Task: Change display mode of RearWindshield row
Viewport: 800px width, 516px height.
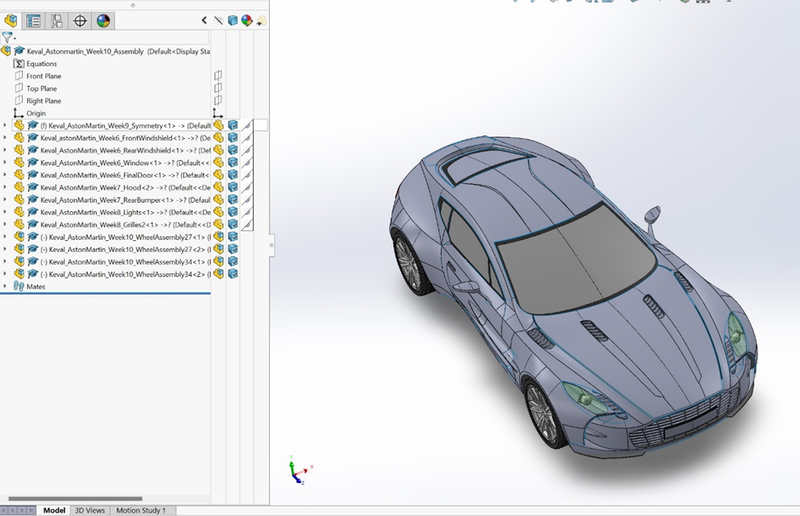Action: pos(233,150)
